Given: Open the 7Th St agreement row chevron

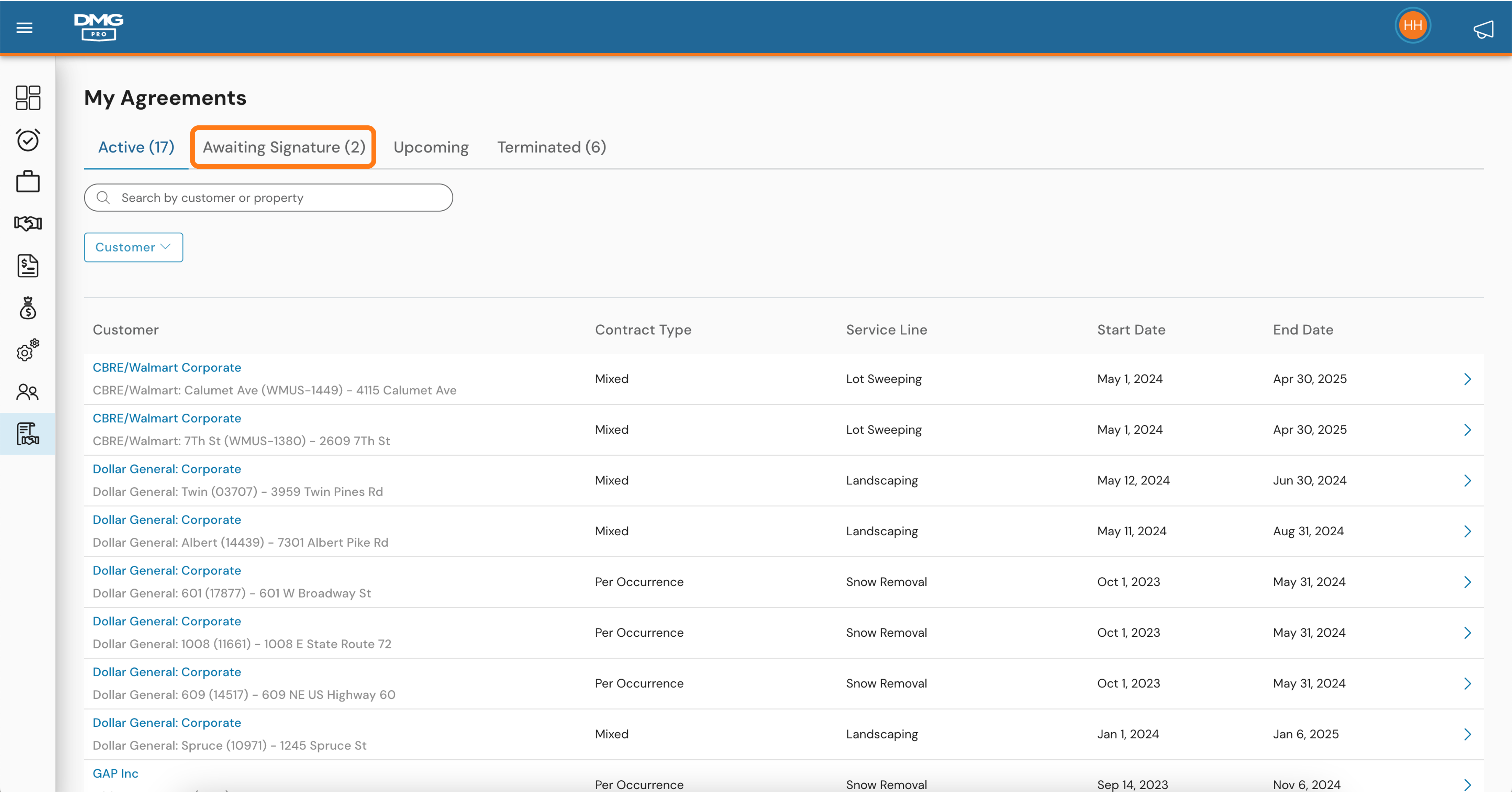Looking at the screenshot, I should click(1467, 430).
